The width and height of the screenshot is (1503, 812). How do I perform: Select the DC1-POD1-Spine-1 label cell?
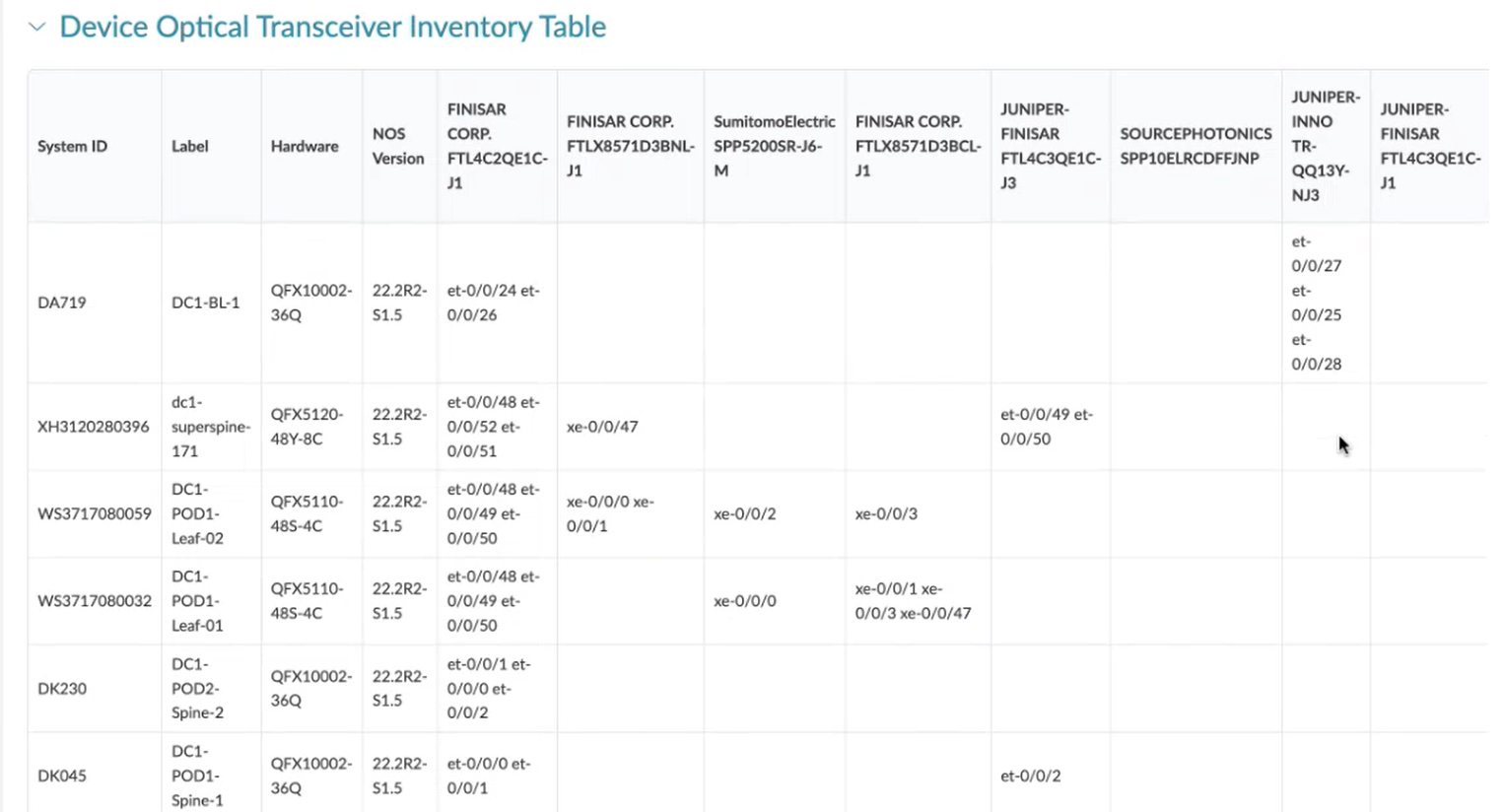(195, 776)
